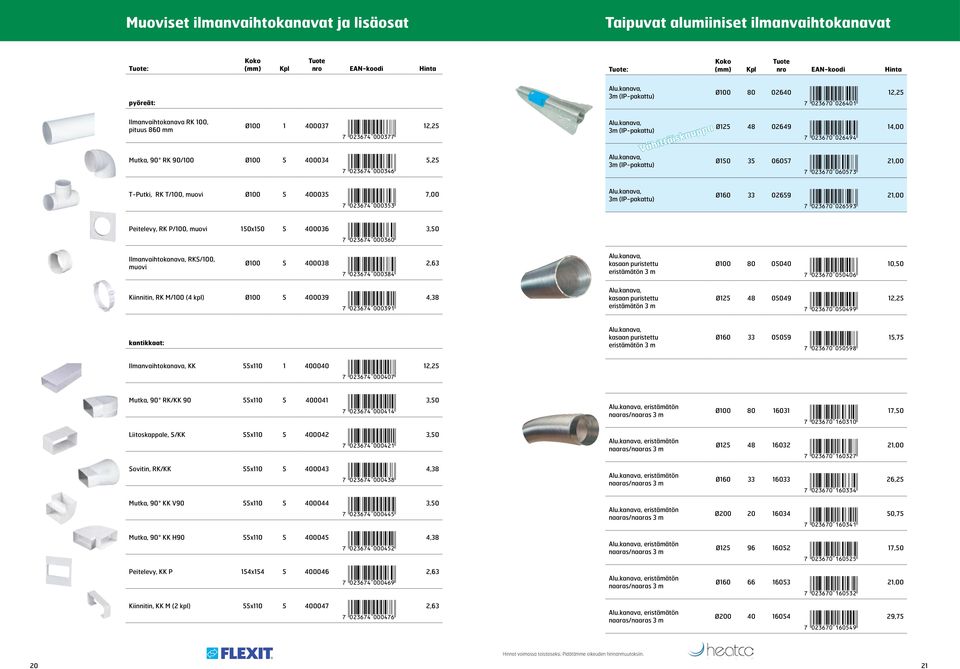Click product number 05040
This screenshot has width=960, height=669.
pyautogui.click(x=781, y=264)
